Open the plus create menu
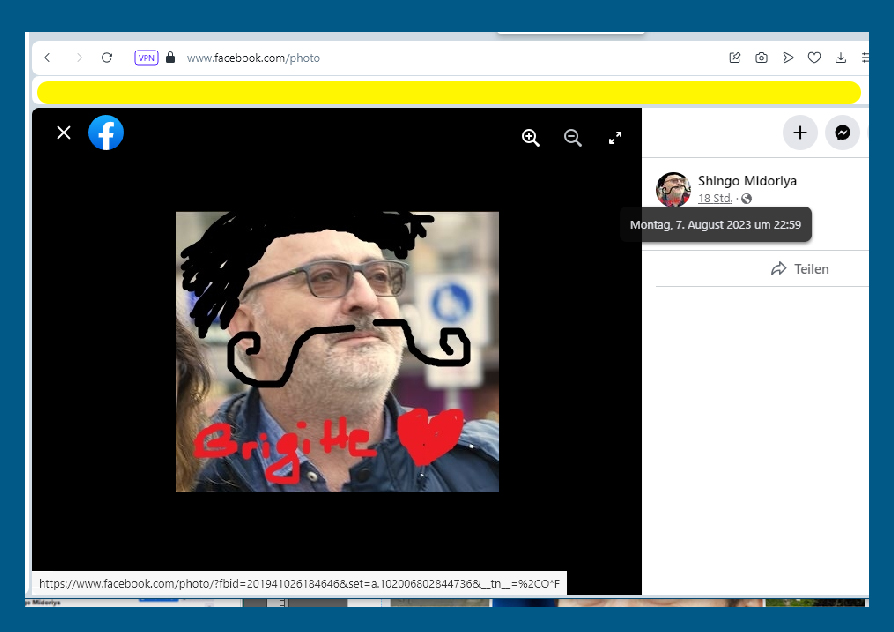The height and width of the screenshot is (632, 894). click(x=799, y=132)
